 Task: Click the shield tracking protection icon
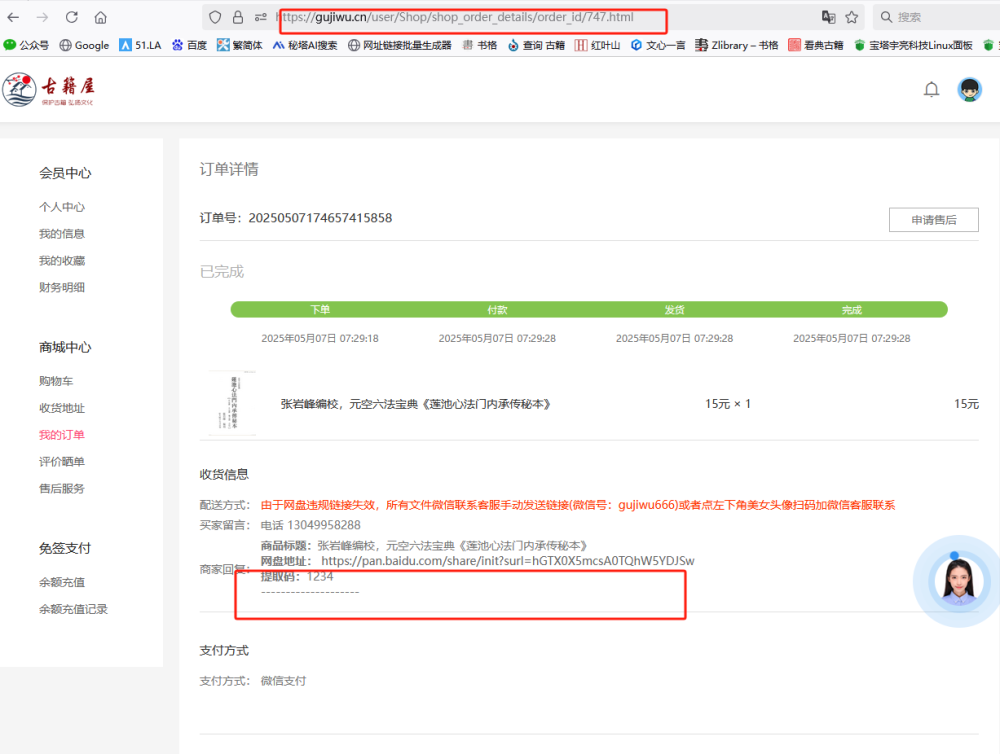(x=215, y=17)
